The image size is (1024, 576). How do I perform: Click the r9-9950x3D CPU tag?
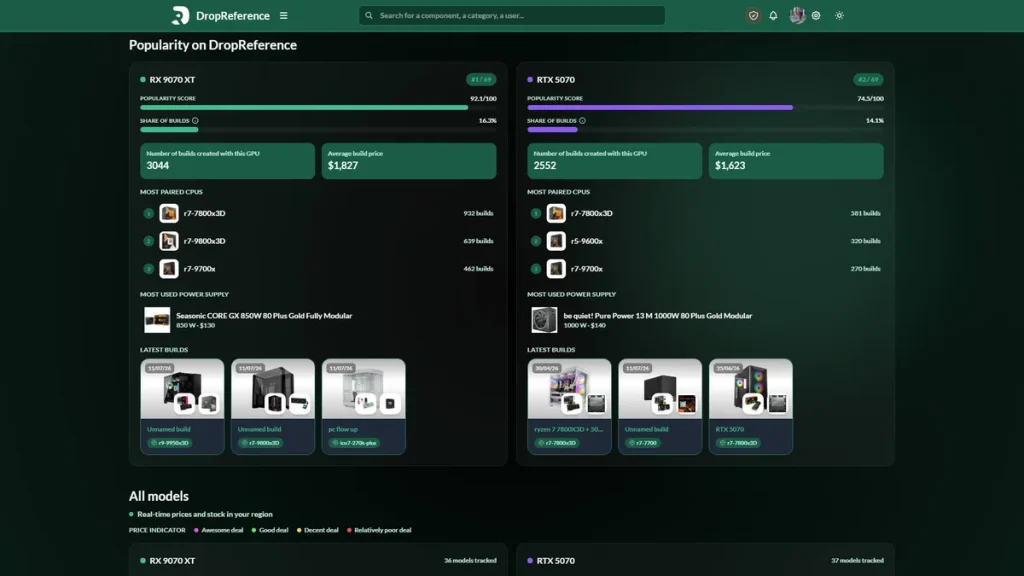[x=169, y=443]
